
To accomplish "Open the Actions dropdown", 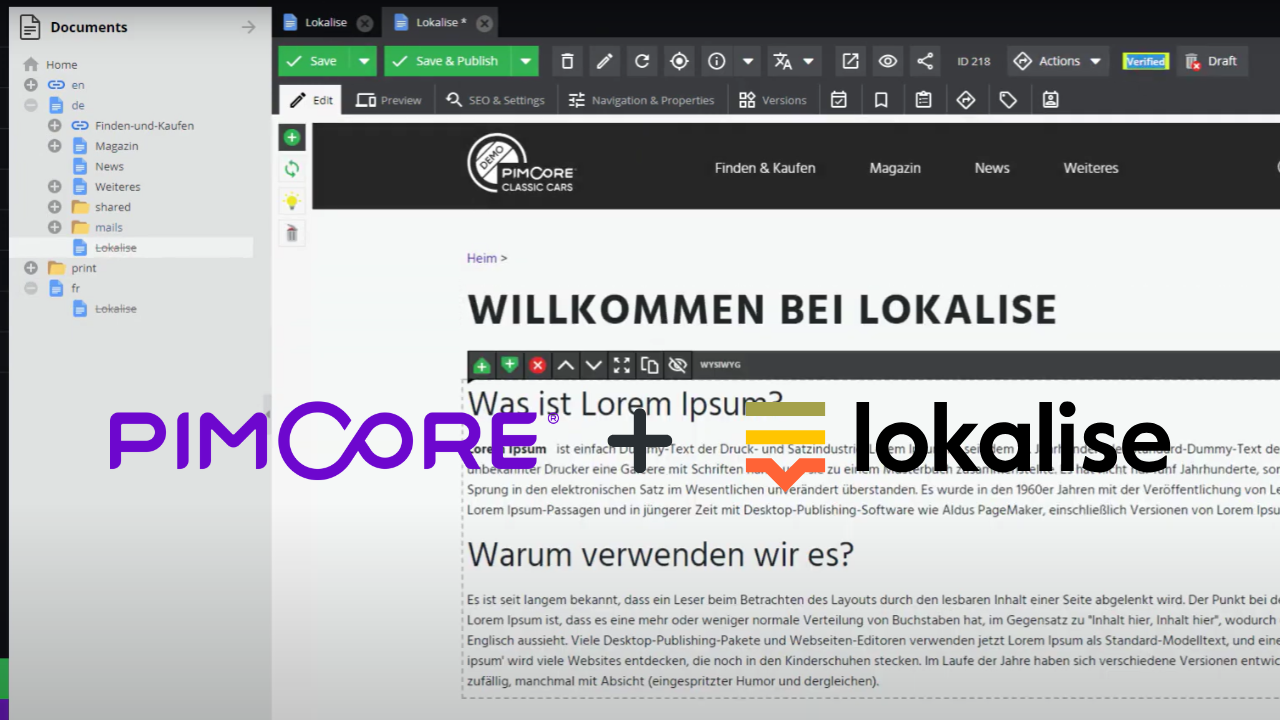I will [1058, 61].
